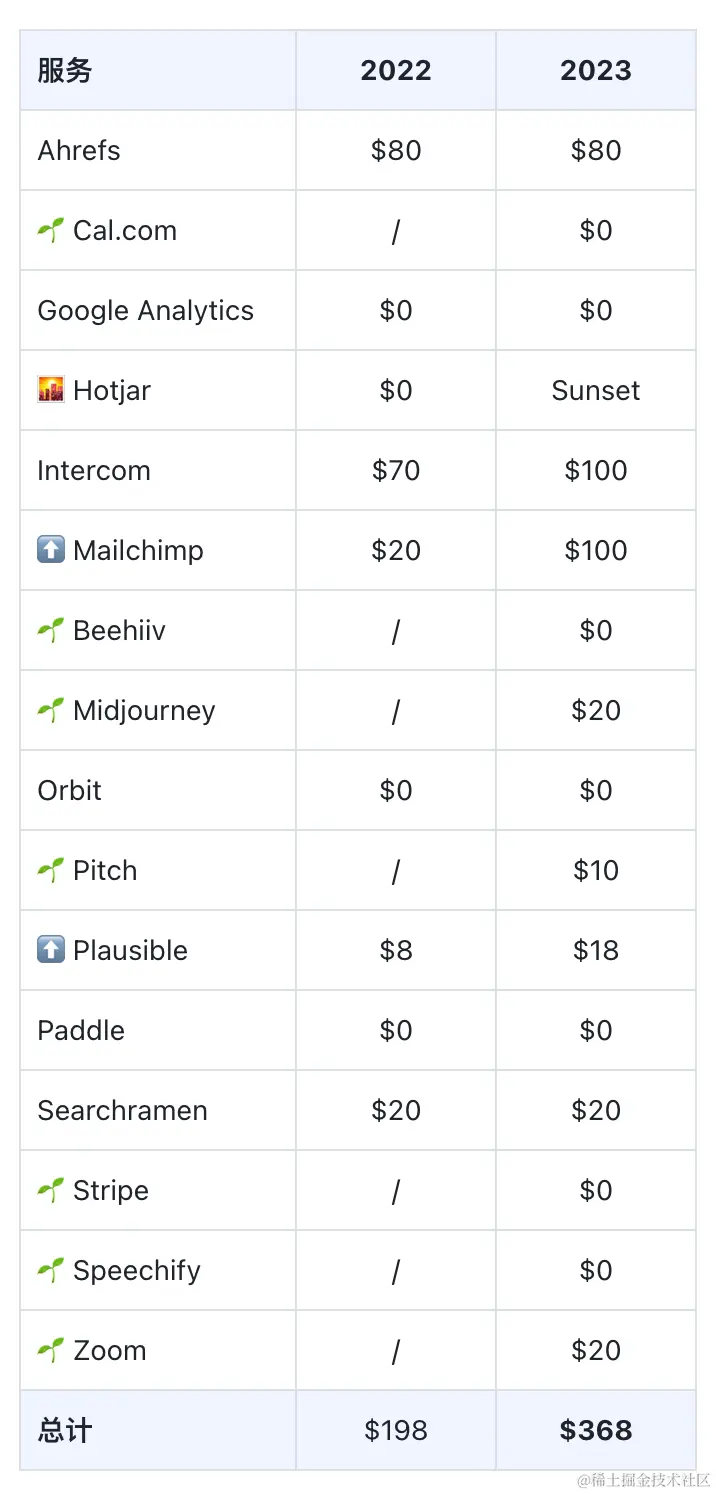Click the seedling icon beside Midjourney

click(51, 711)
